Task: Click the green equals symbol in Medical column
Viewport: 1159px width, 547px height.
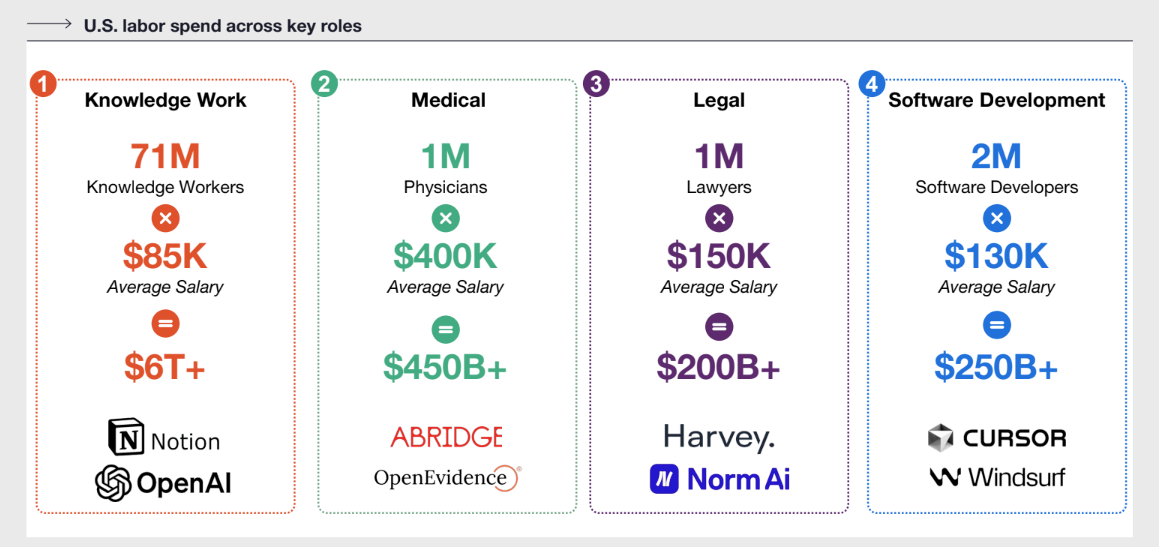Action: point(445,328)
